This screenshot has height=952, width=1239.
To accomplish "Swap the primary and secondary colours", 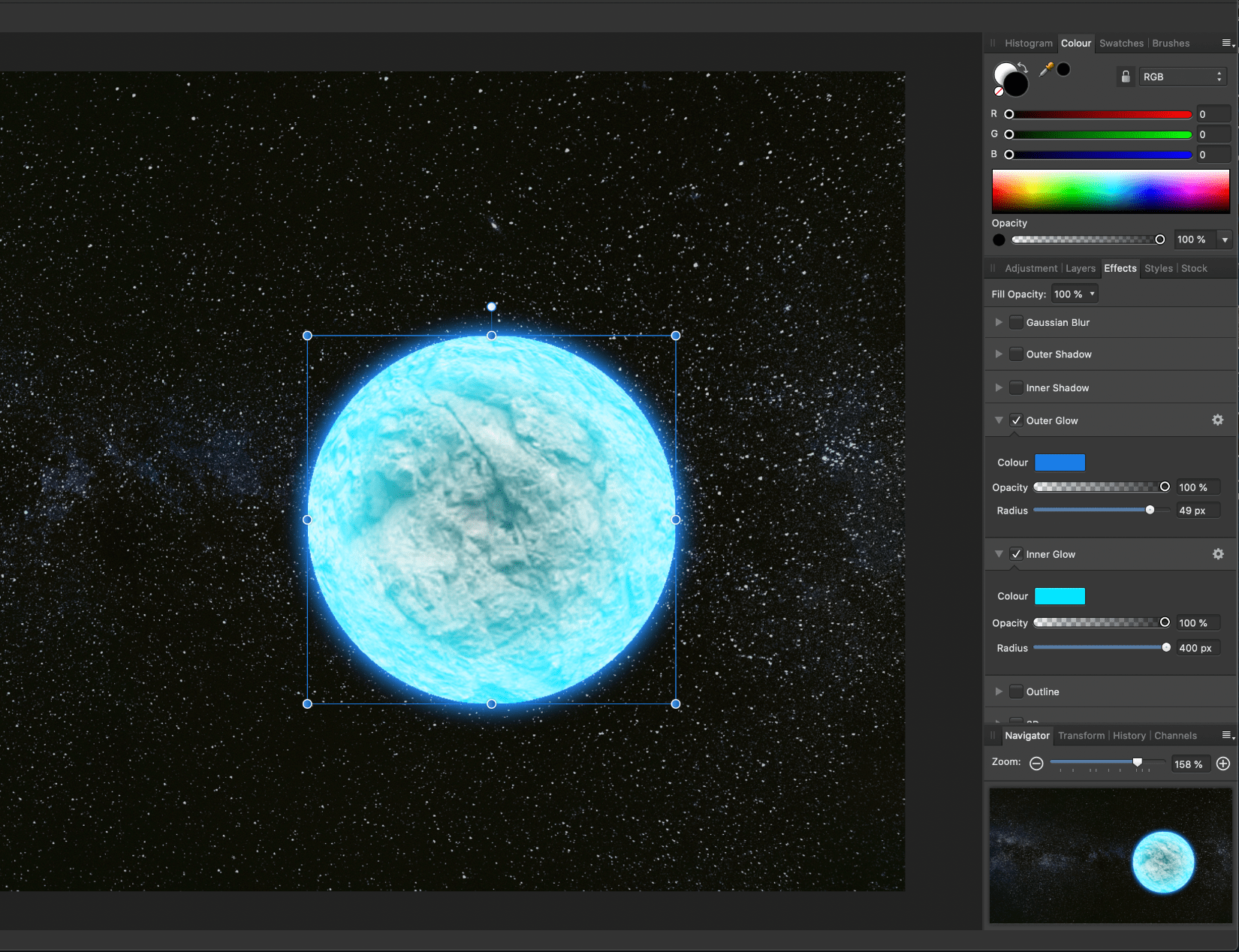I will click(x=1023, y=68).
